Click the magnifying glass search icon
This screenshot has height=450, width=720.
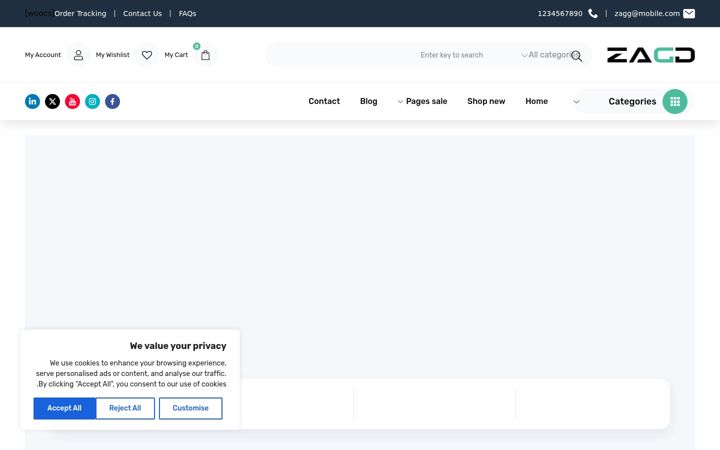(x=577, y=56)
